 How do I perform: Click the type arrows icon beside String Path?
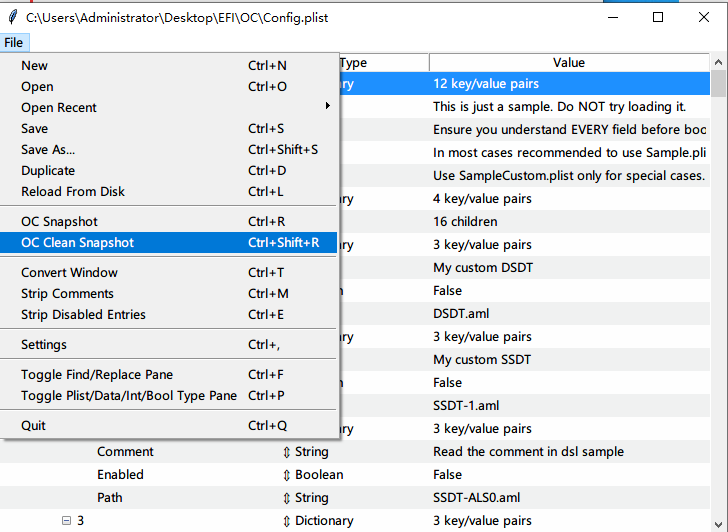(x=287, y=498)
